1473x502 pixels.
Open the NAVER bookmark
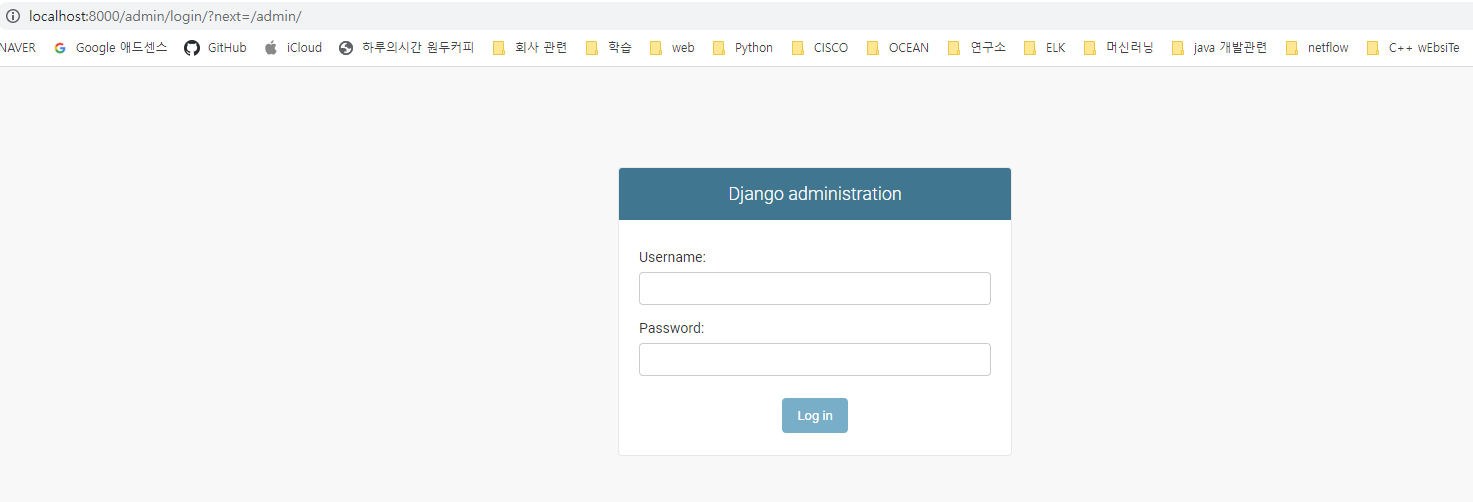click(17, 48)
